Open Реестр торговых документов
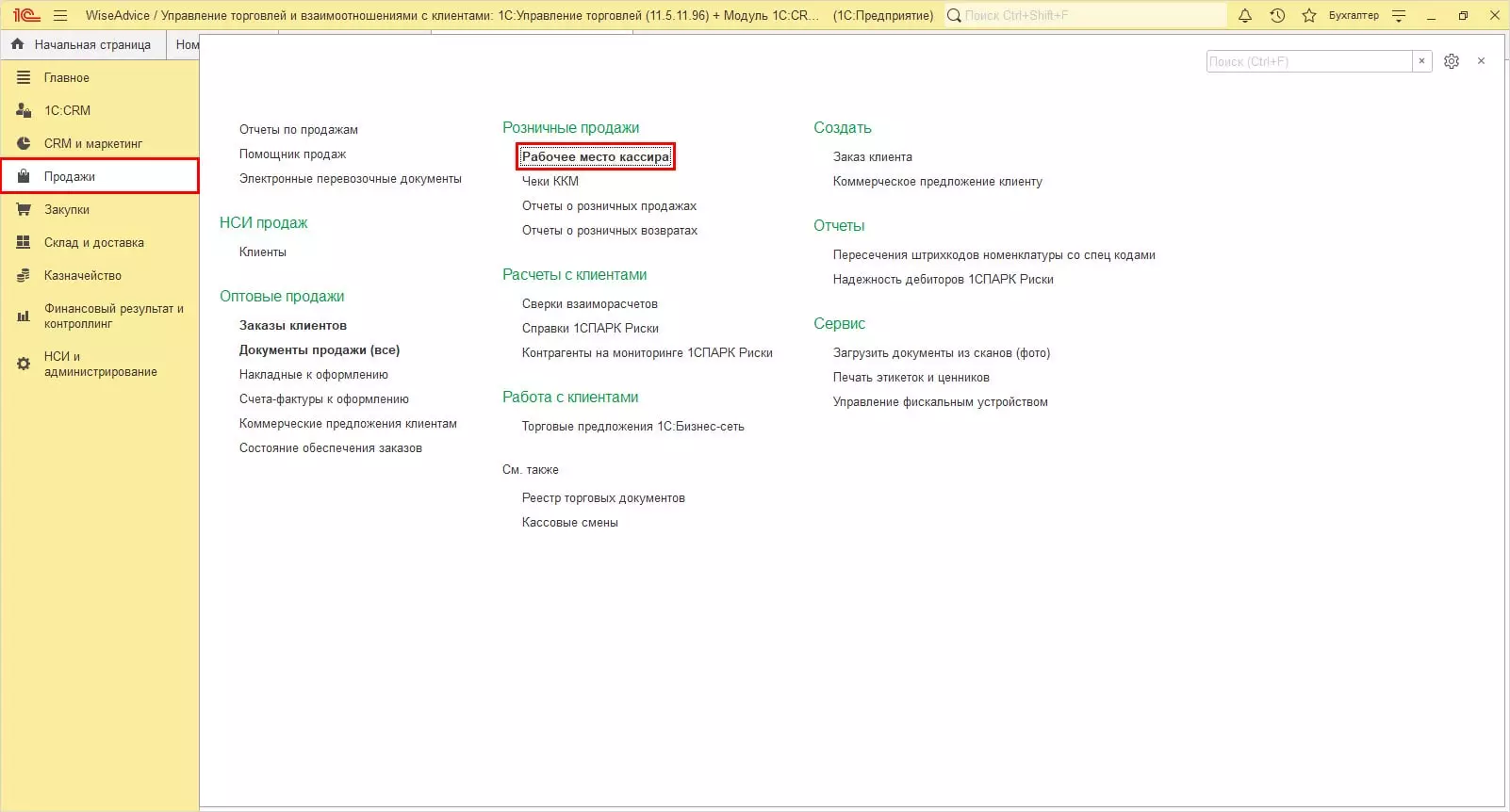This screenshot has width=1510, height=812. click(603, 498)
